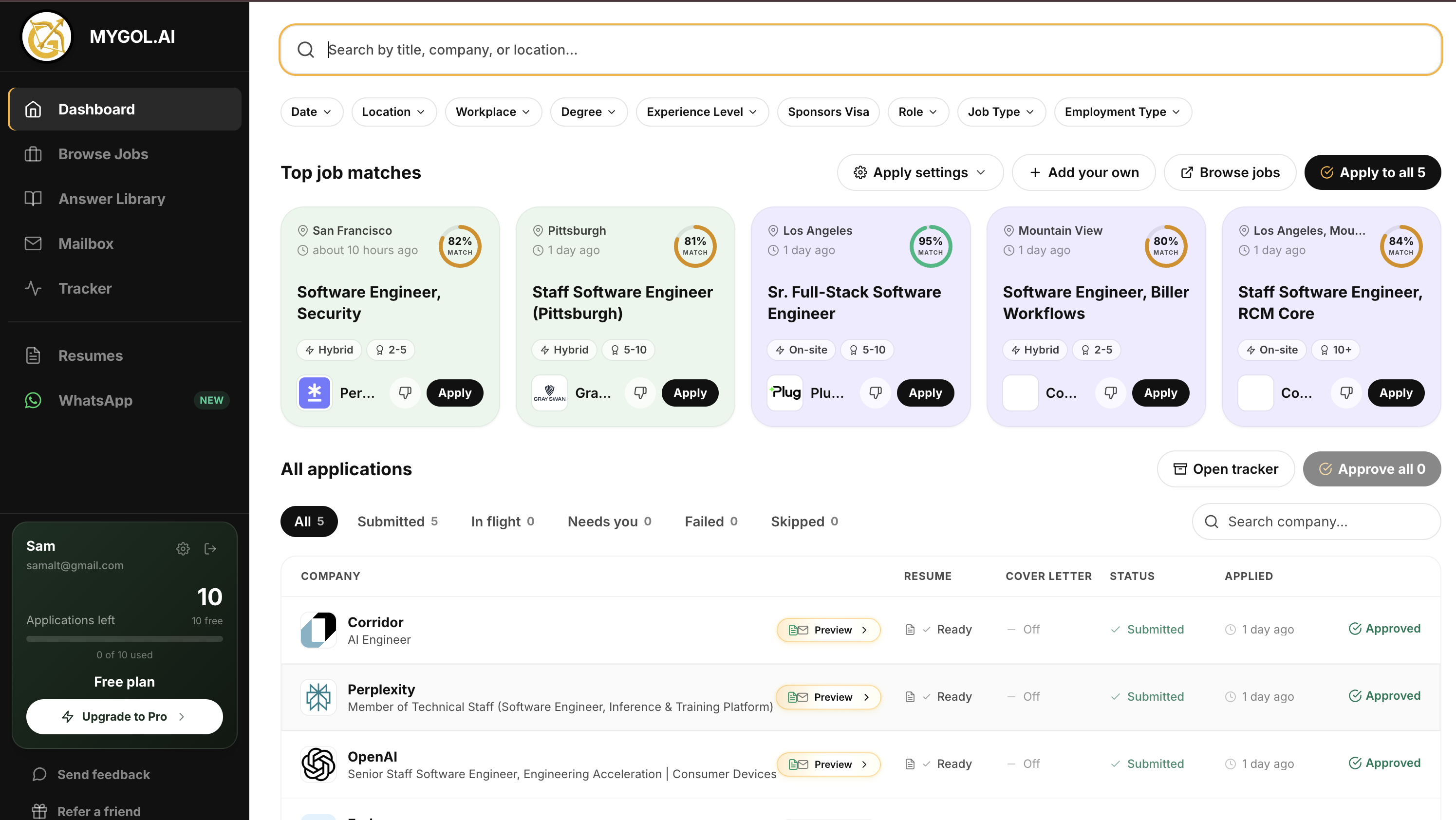Image resolution: width=1456 pixels, height=820 pixels.
Task: Click the clock icon in the Corridor applied column
Action: [1230, 630]
